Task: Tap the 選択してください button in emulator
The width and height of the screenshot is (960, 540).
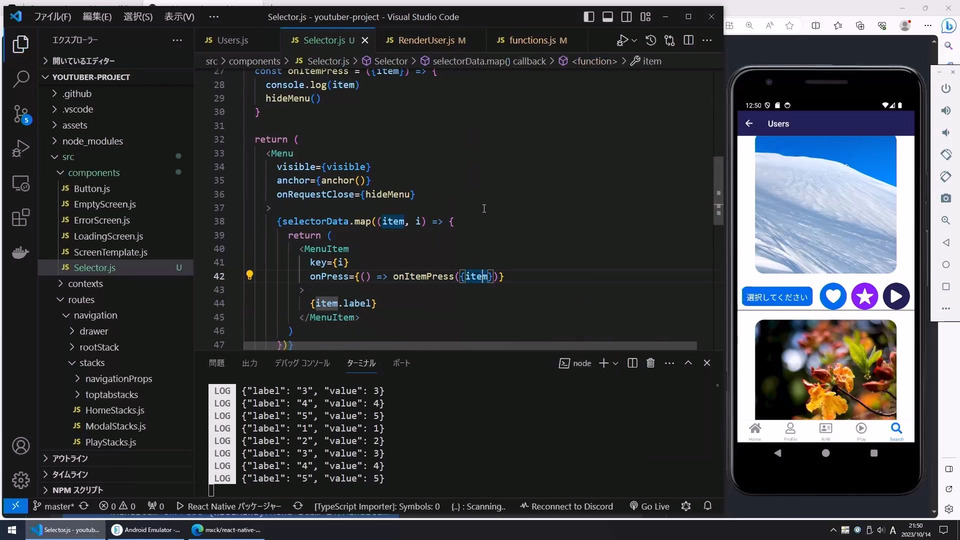Action: pyautogui.click(x=777, y=297)
